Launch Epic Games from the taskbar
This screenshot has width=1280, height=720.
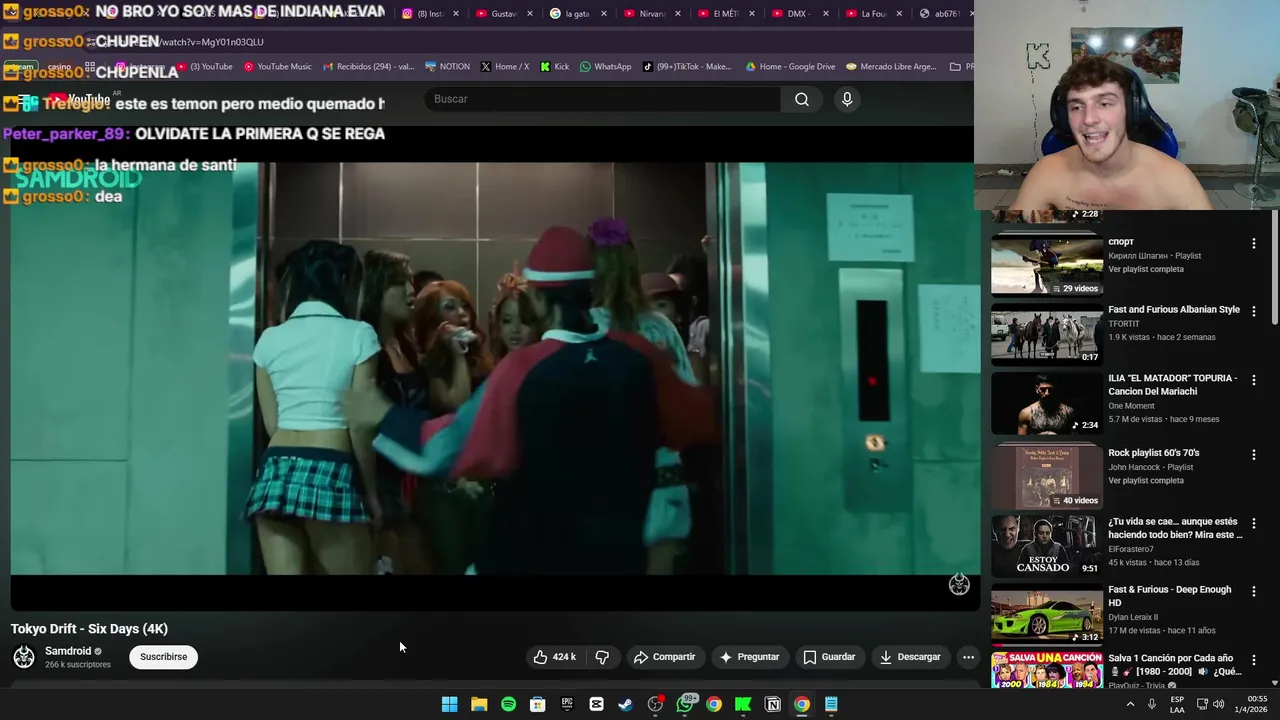[567, 705]
